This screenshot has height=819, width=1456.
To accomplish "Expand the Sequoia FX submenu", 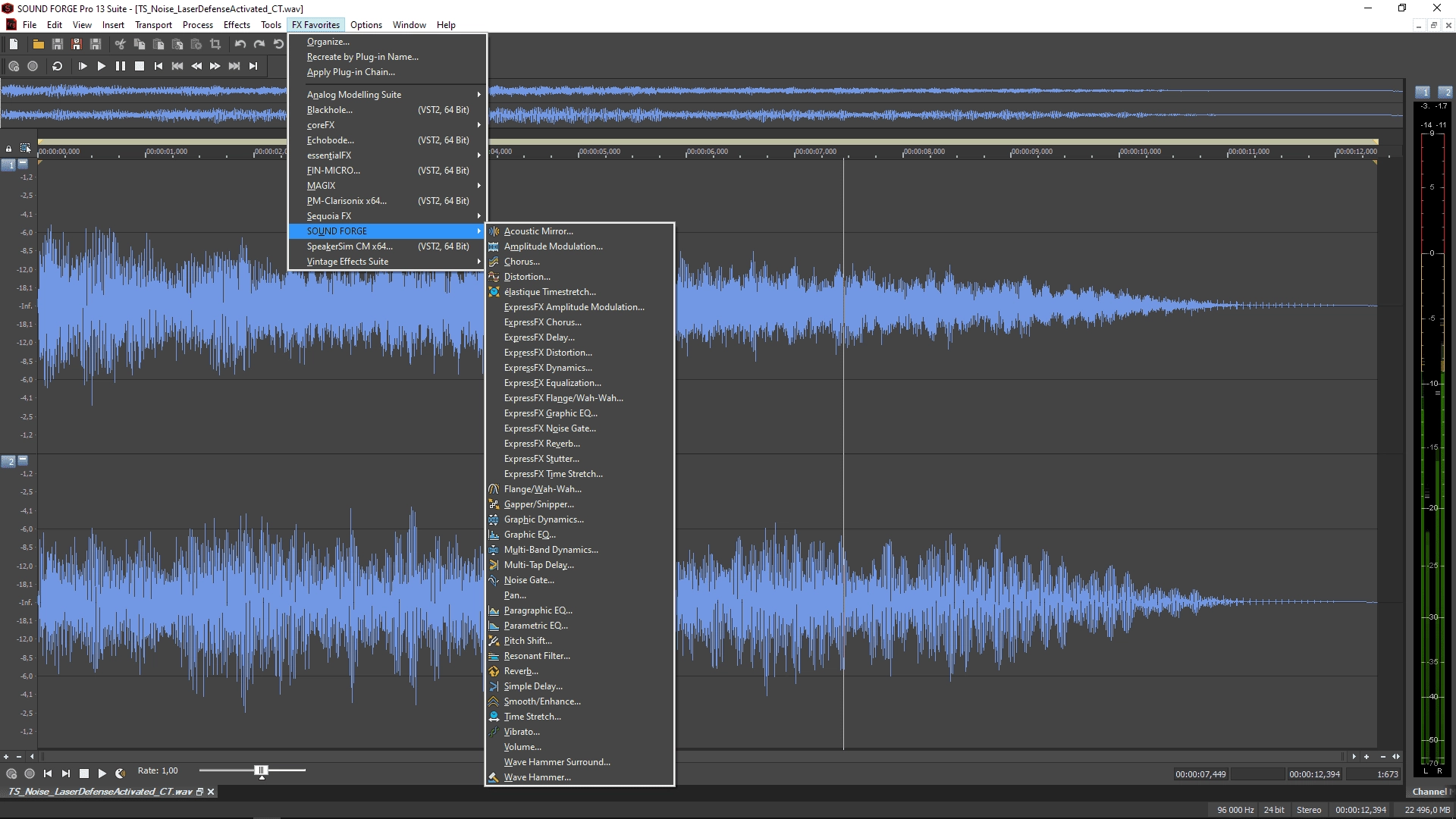I will [387, 216].
